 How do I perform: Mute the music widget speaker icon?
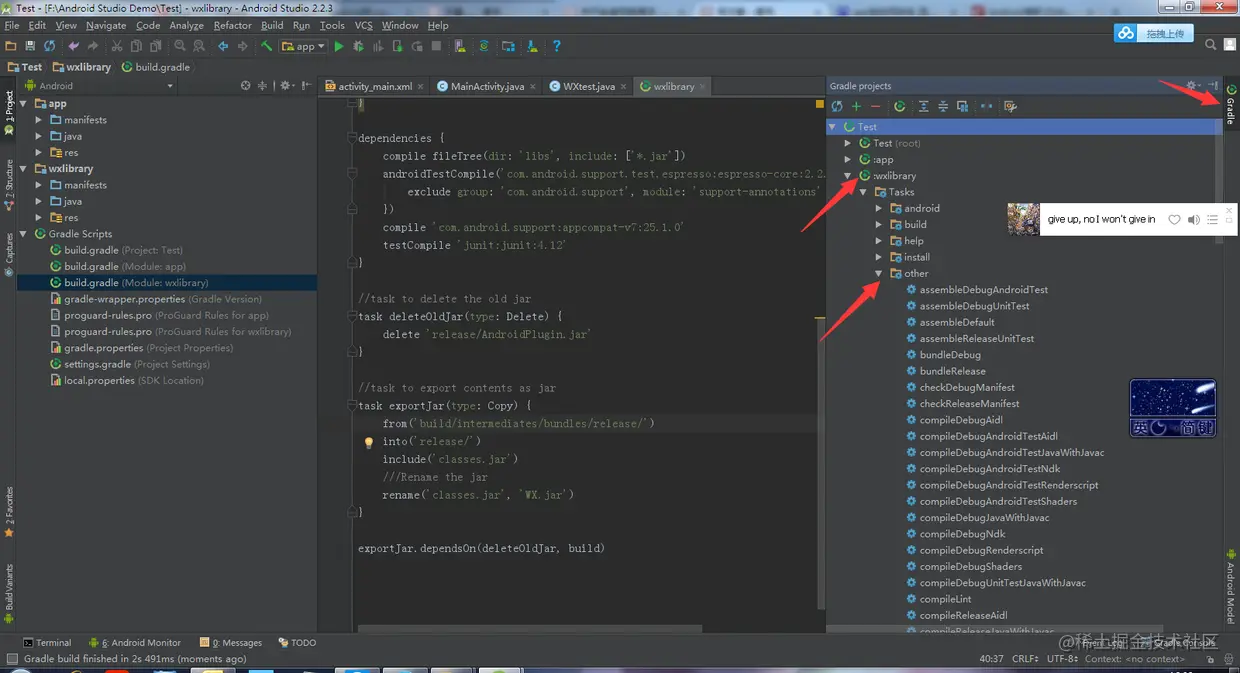[x=1193, y=219]
